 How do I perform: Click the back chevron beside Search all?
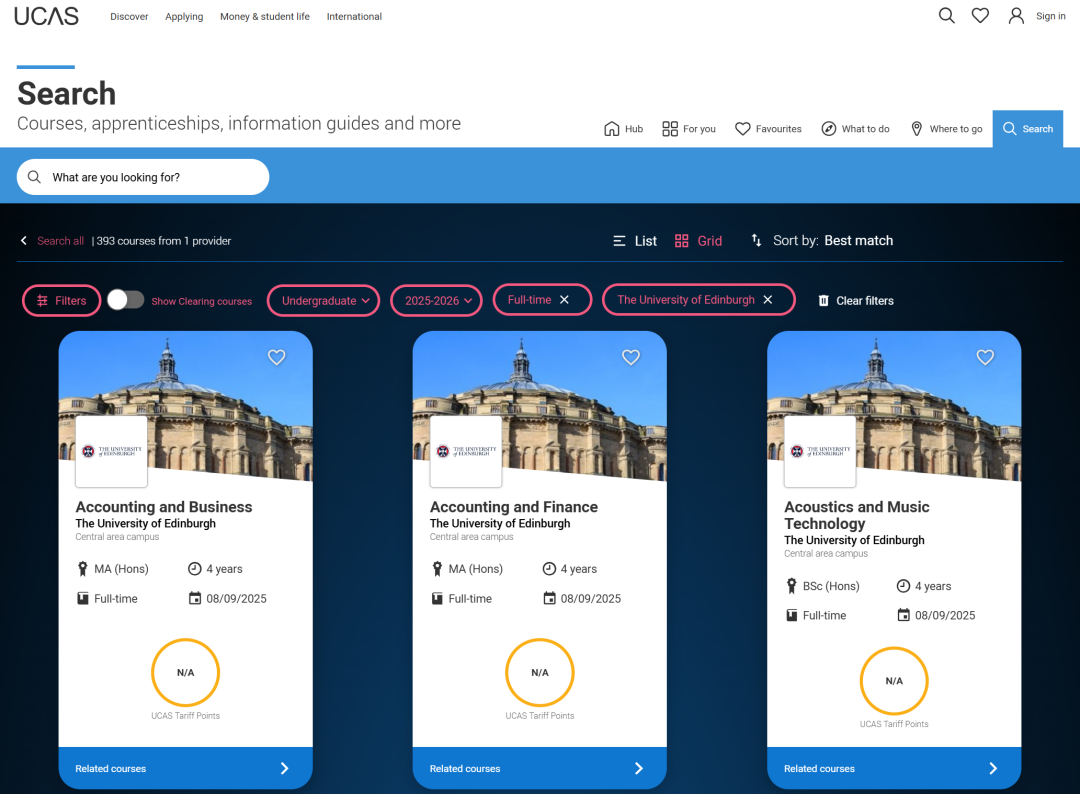coord(24,240)
